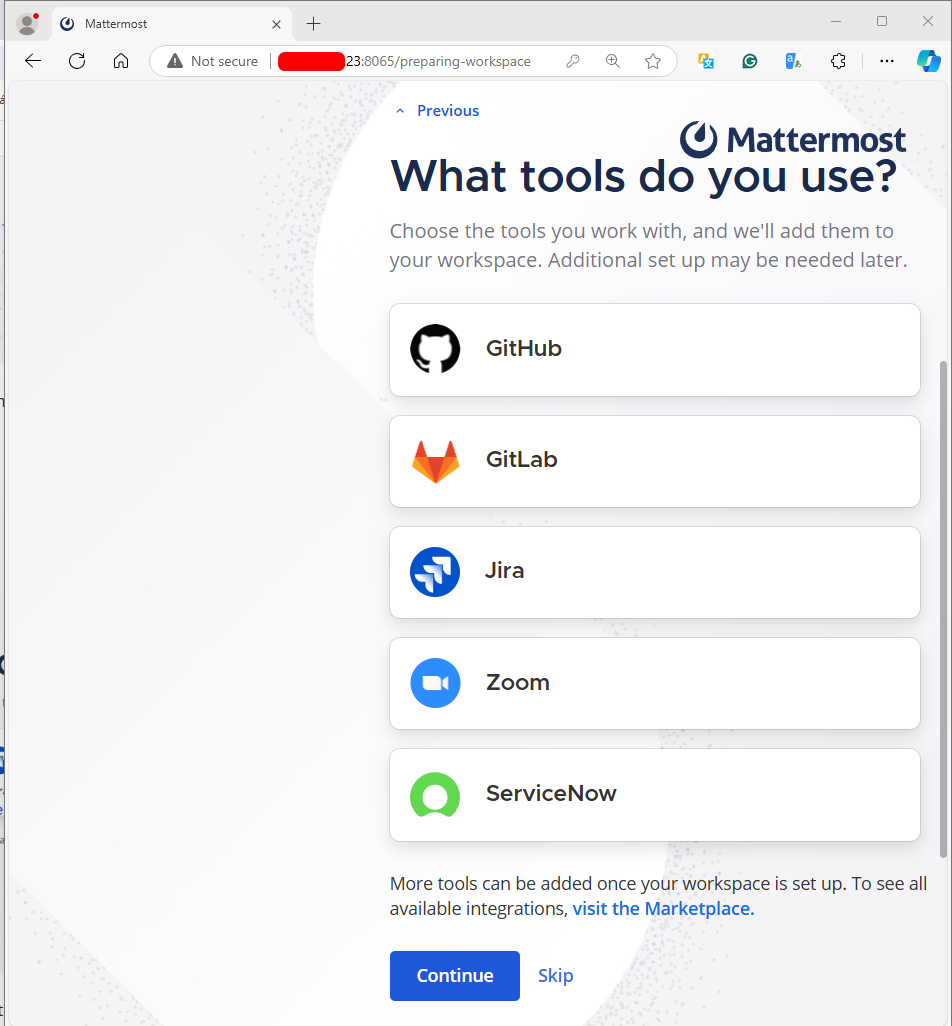952x1026 pixels.
Task: Go back using browser back arrow
Action: tap(33, 61)
